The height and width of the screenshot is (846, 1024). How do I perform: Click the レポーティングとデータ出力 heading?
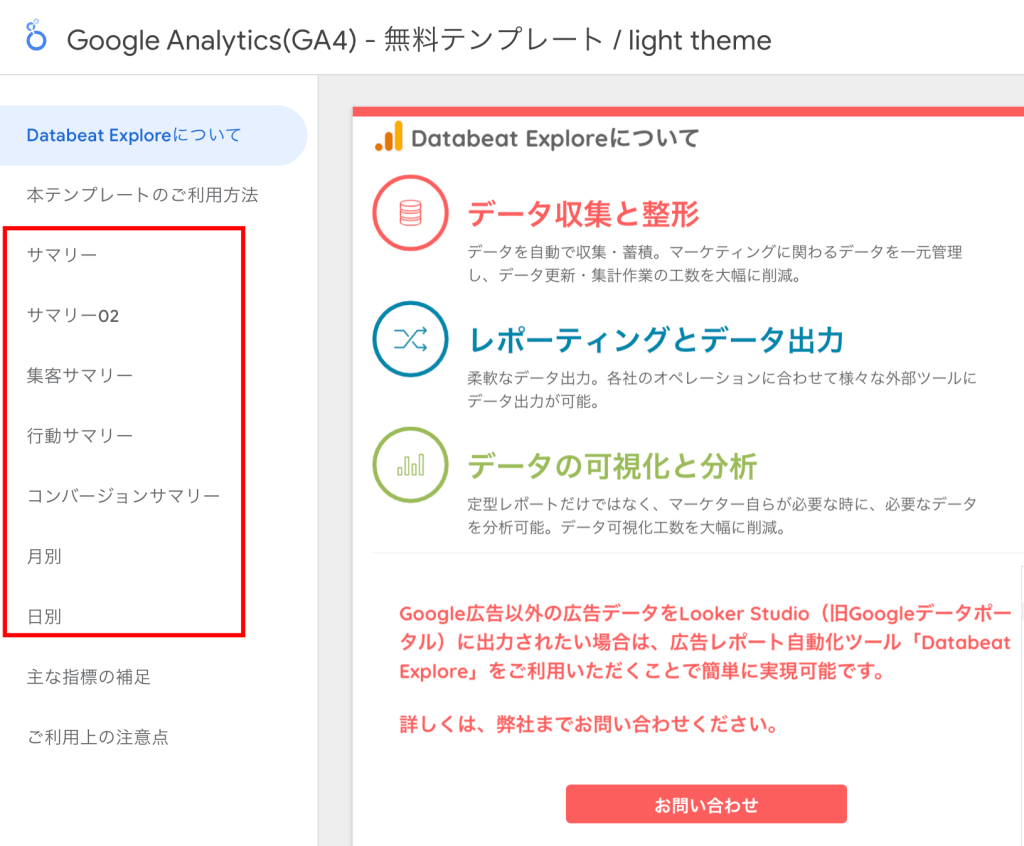click(656, 340)
